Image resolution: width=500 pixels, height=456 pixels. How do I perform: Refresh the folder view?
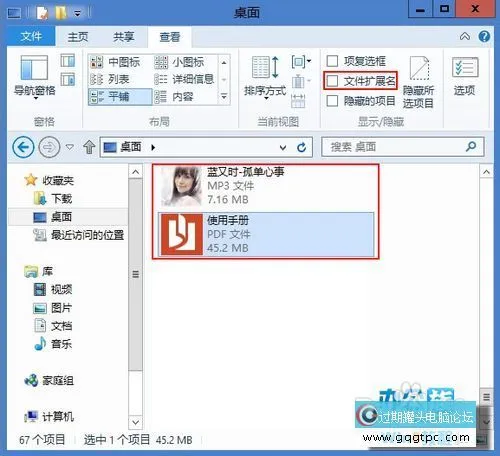click(x=302, y=147)
